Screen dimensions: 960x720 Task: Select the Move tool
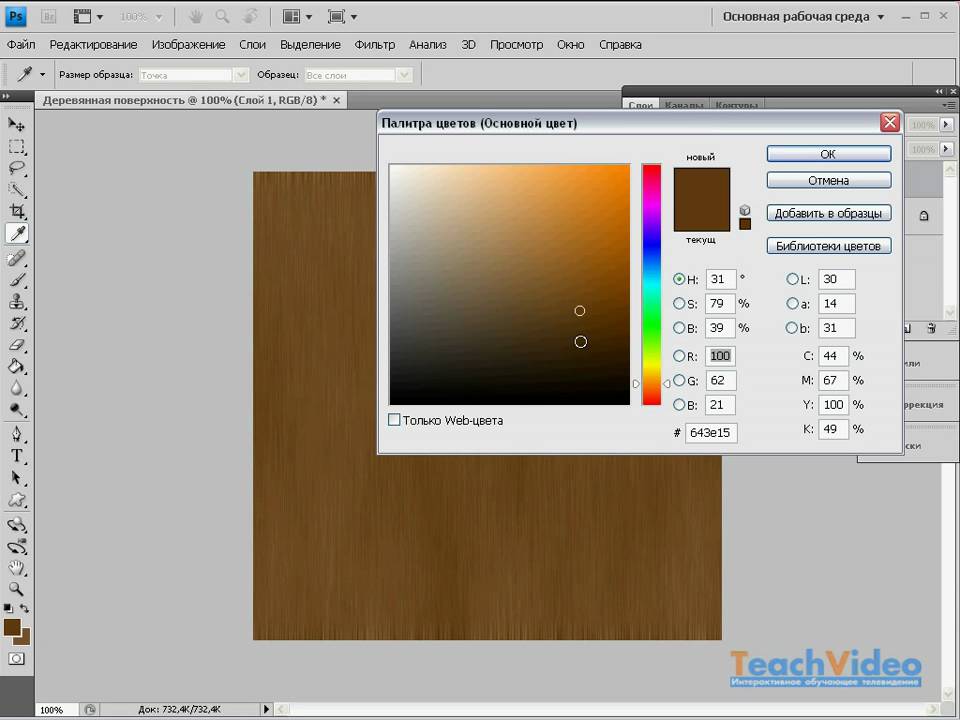point(17,125)
